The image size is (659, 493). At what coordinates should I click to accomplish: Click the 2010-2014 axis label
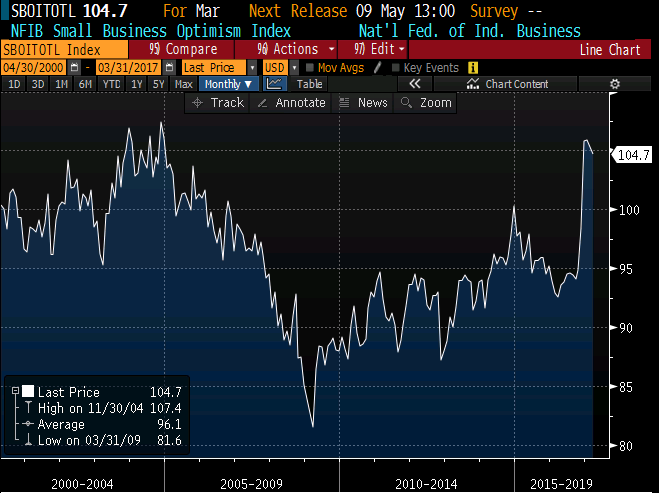coord(426,484)
